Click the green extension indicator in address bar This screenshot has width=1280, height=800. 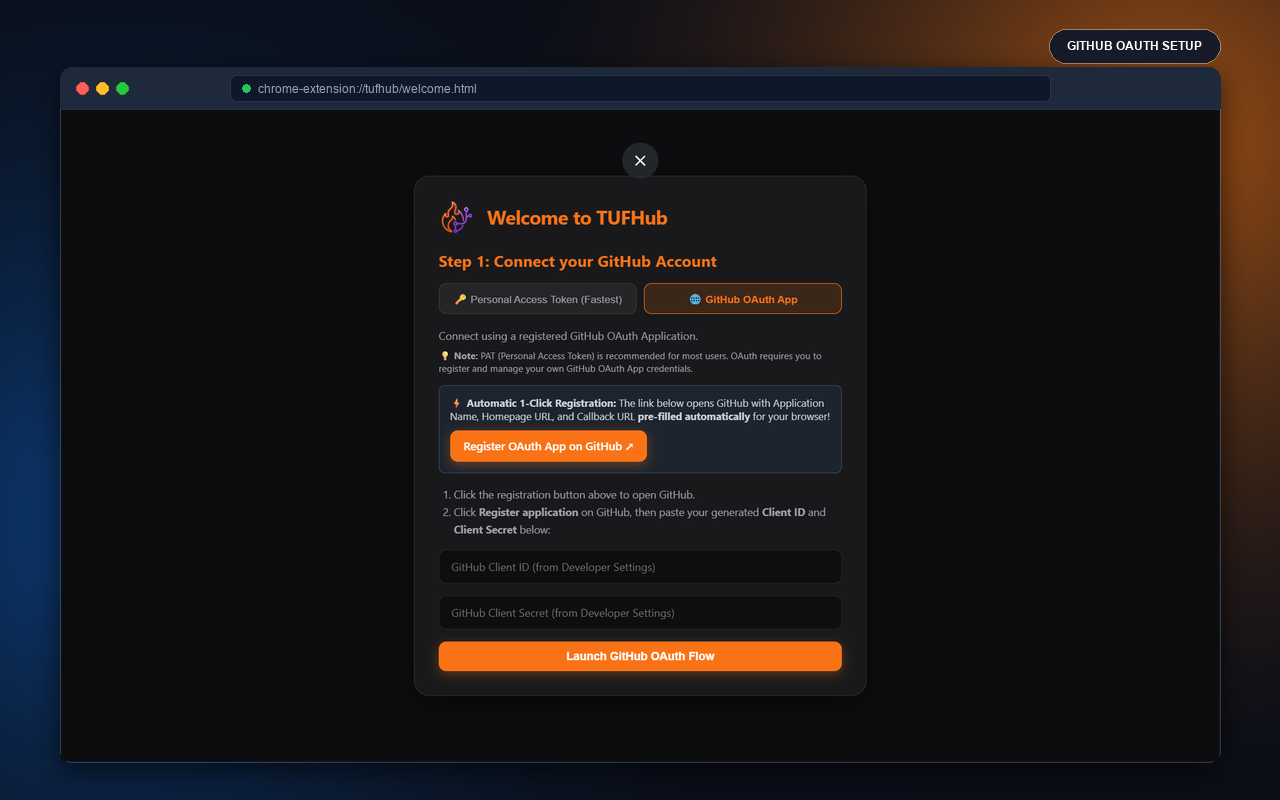(247, 88)
